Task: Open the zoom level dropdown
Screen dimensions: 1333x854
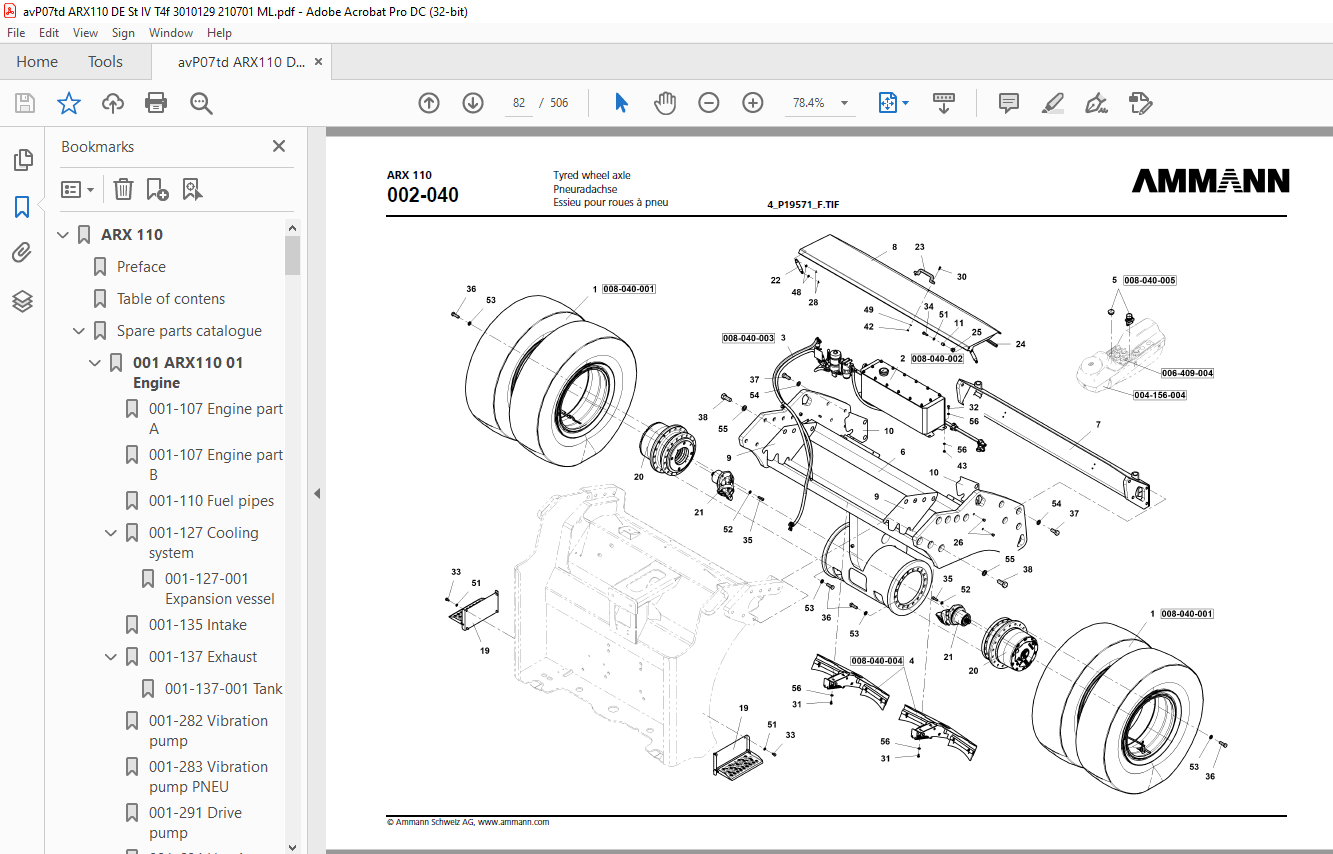Action: click(x=844, y=103)
